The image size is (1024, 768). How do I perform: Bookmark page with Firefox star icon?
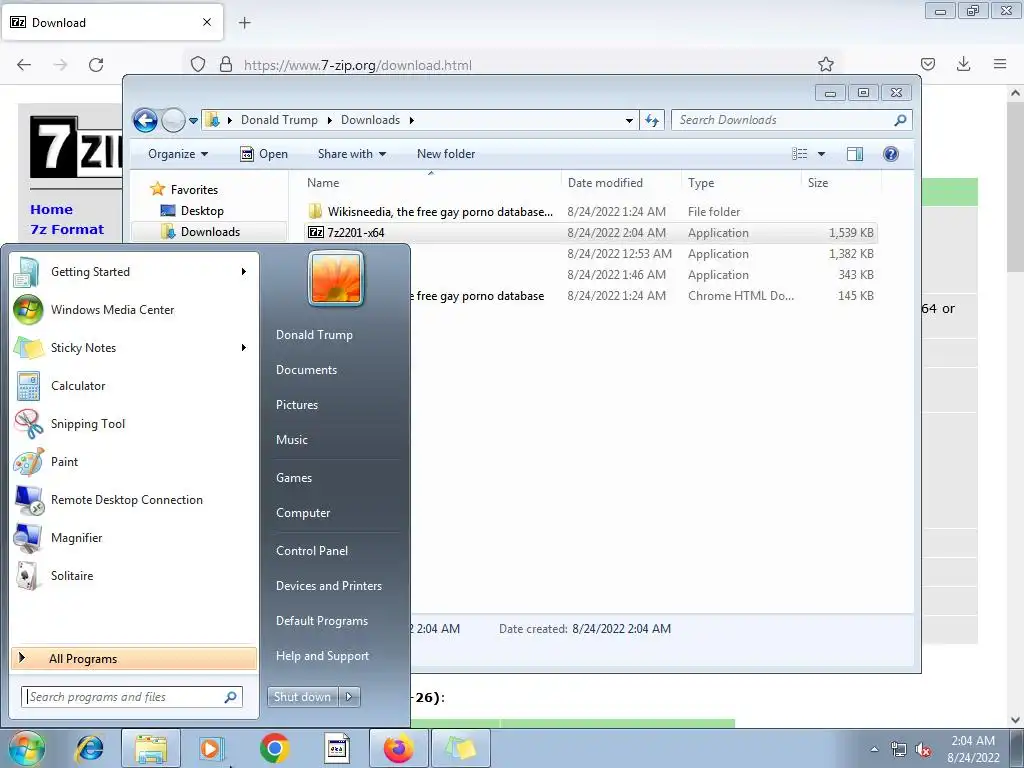coord(825,64)
